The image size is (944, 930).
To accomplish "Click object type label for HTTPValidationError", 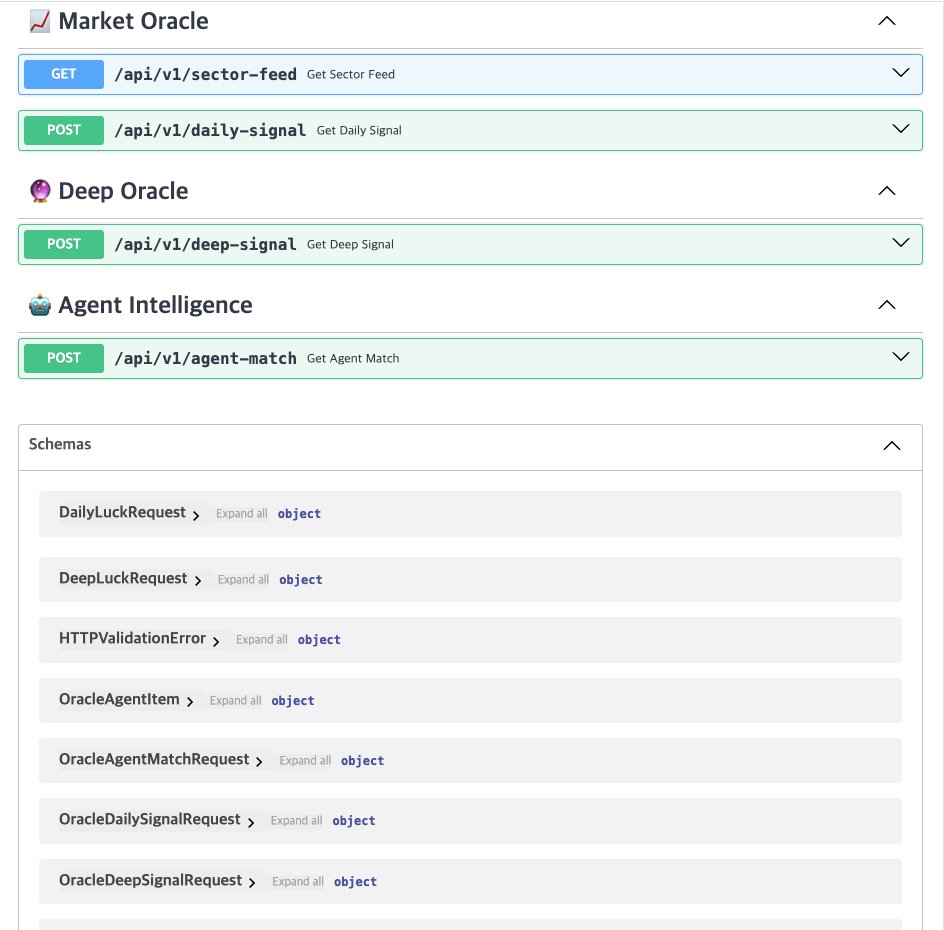I will 319,640.
